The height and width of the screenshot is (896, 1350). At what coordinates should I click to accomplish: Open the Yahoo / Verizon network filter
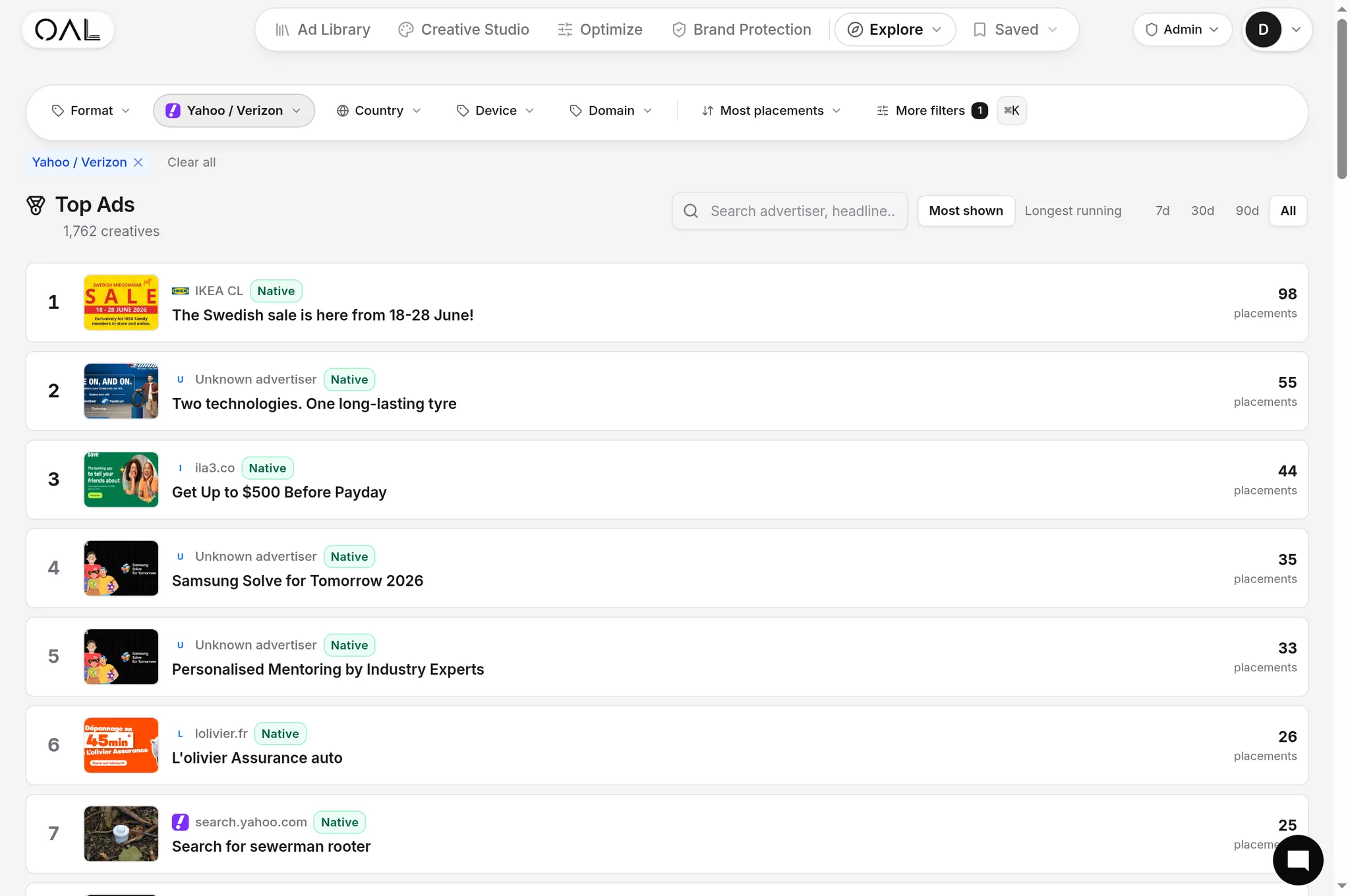234,111
